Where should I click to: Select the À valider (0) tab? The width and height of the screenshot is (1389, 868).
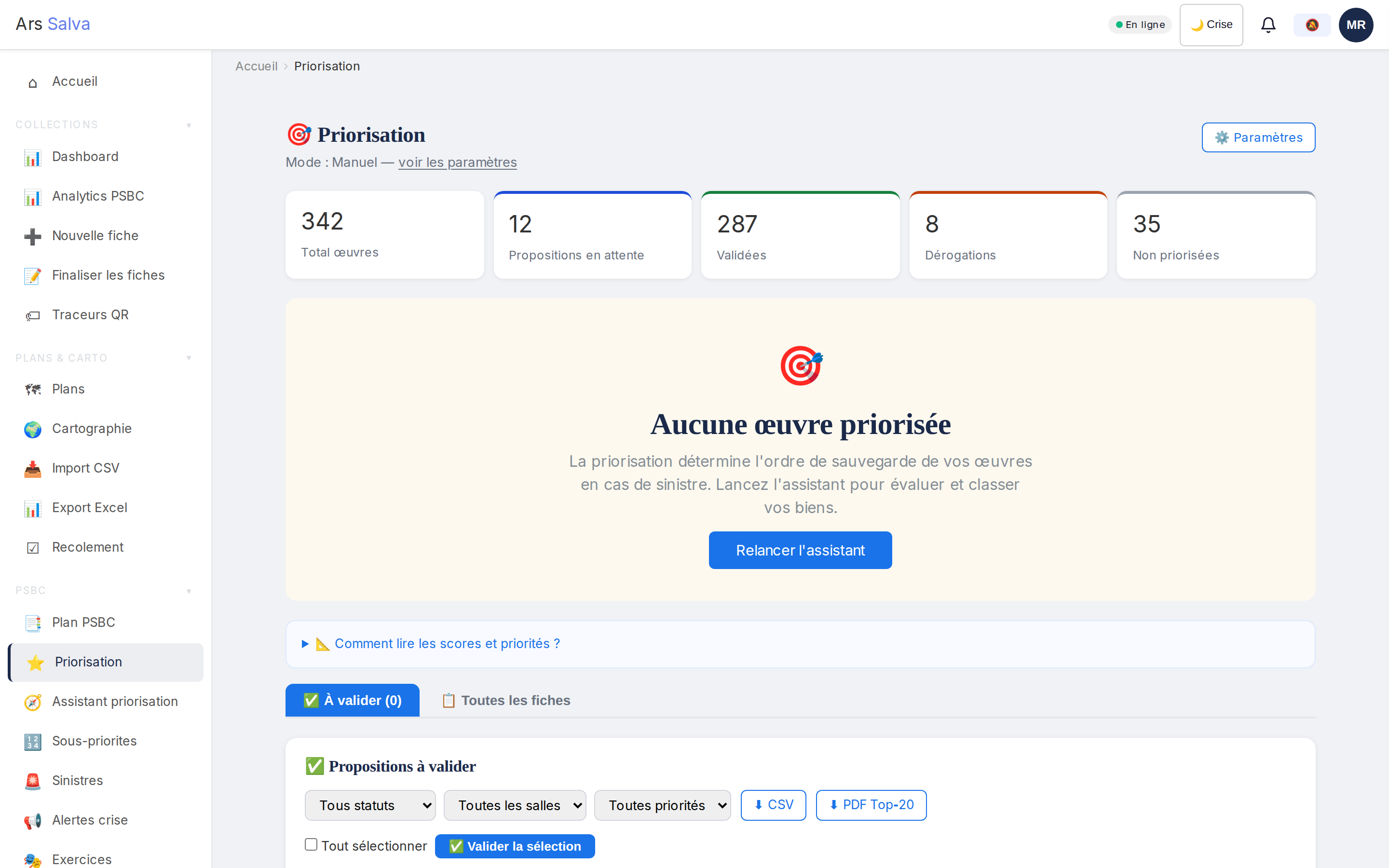coord(352,700)
